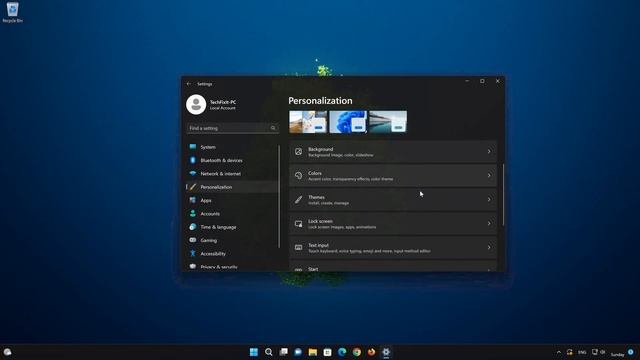Viewport: 640px width, 360px height.
Task: Open Accessibility settings category
Action: (x=232, y=253)
